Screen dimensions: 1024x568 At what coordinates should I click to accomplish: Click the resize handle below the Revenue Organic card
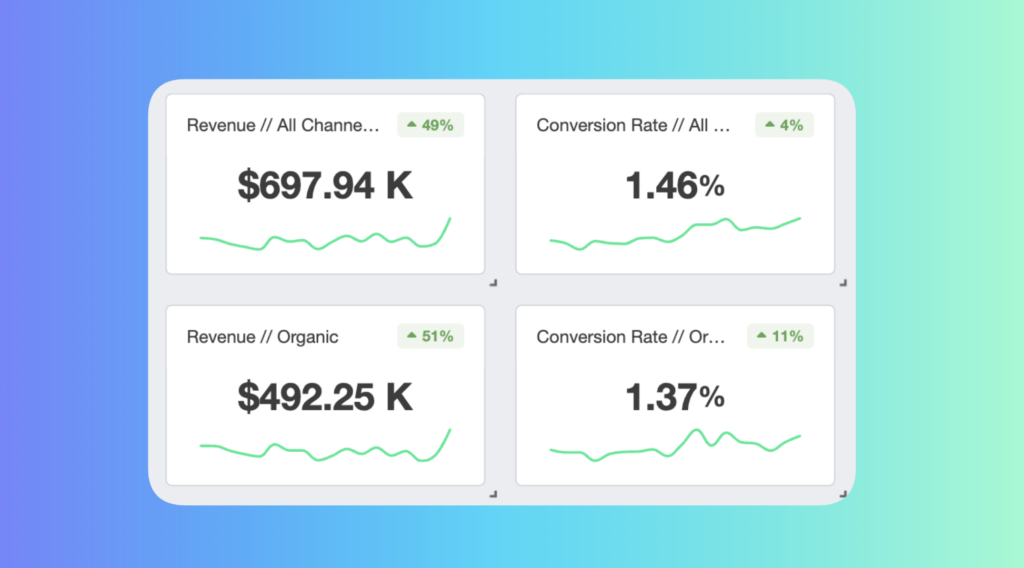point(494,494)
